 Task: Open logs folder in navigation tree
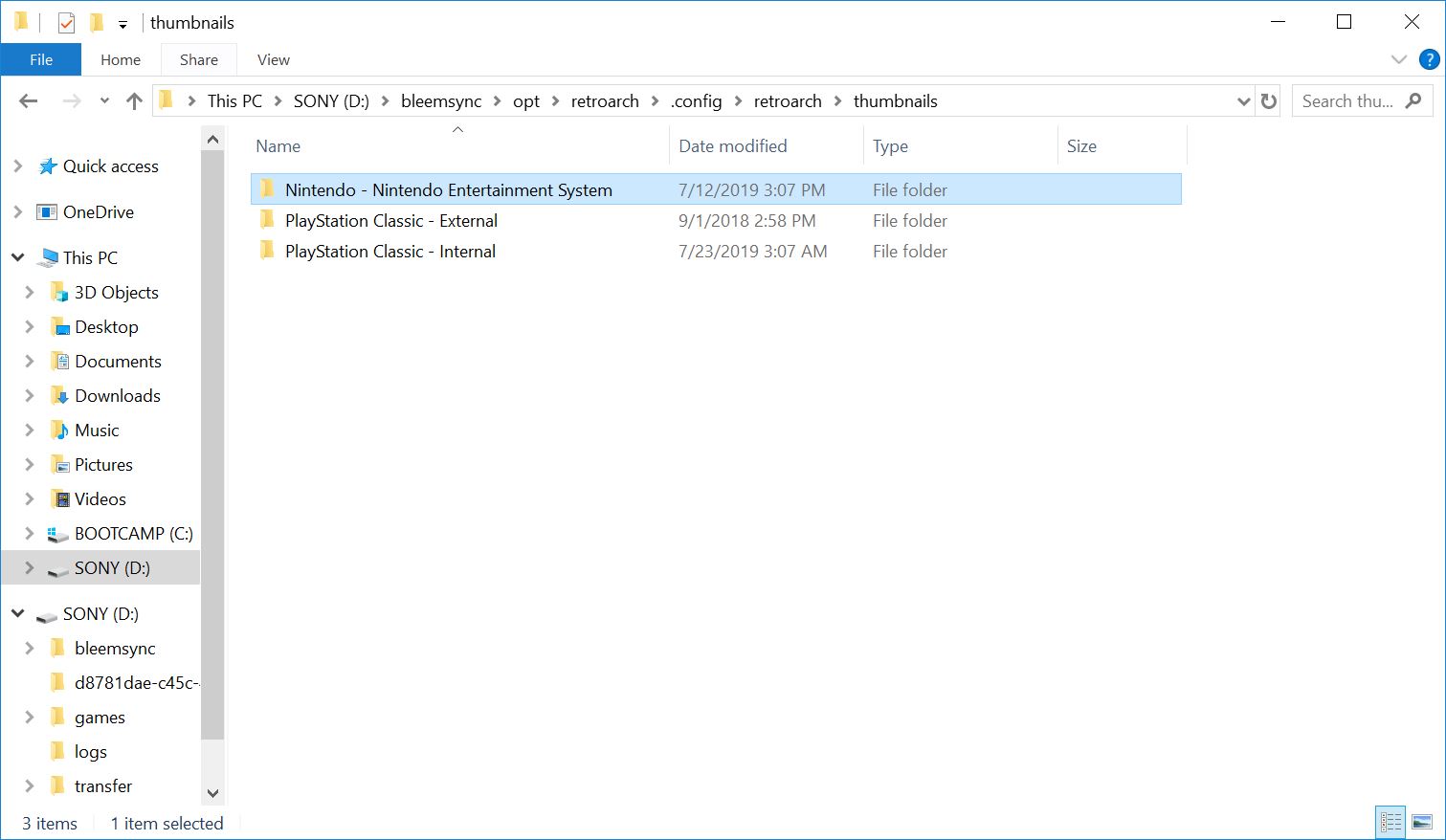pyautogui.click(x=91, y=752)
